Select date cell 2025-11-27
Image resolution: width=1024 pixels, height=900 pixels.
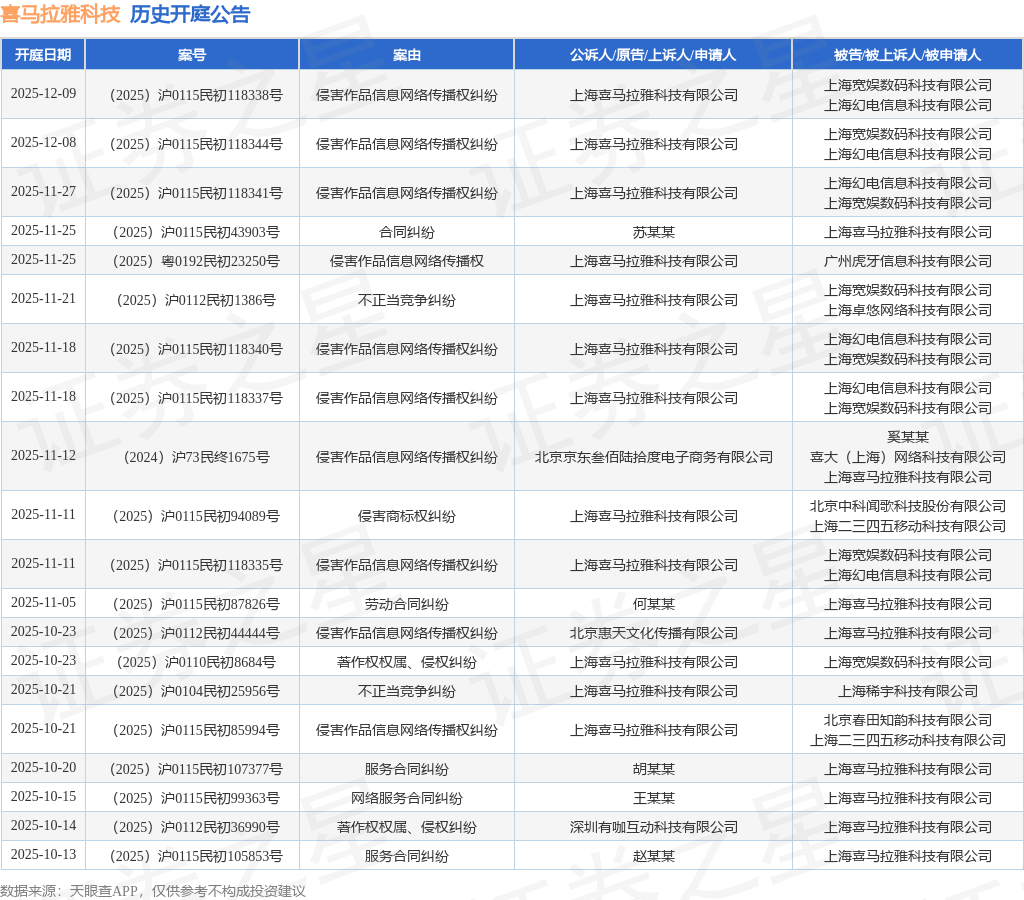click(43, 191)
